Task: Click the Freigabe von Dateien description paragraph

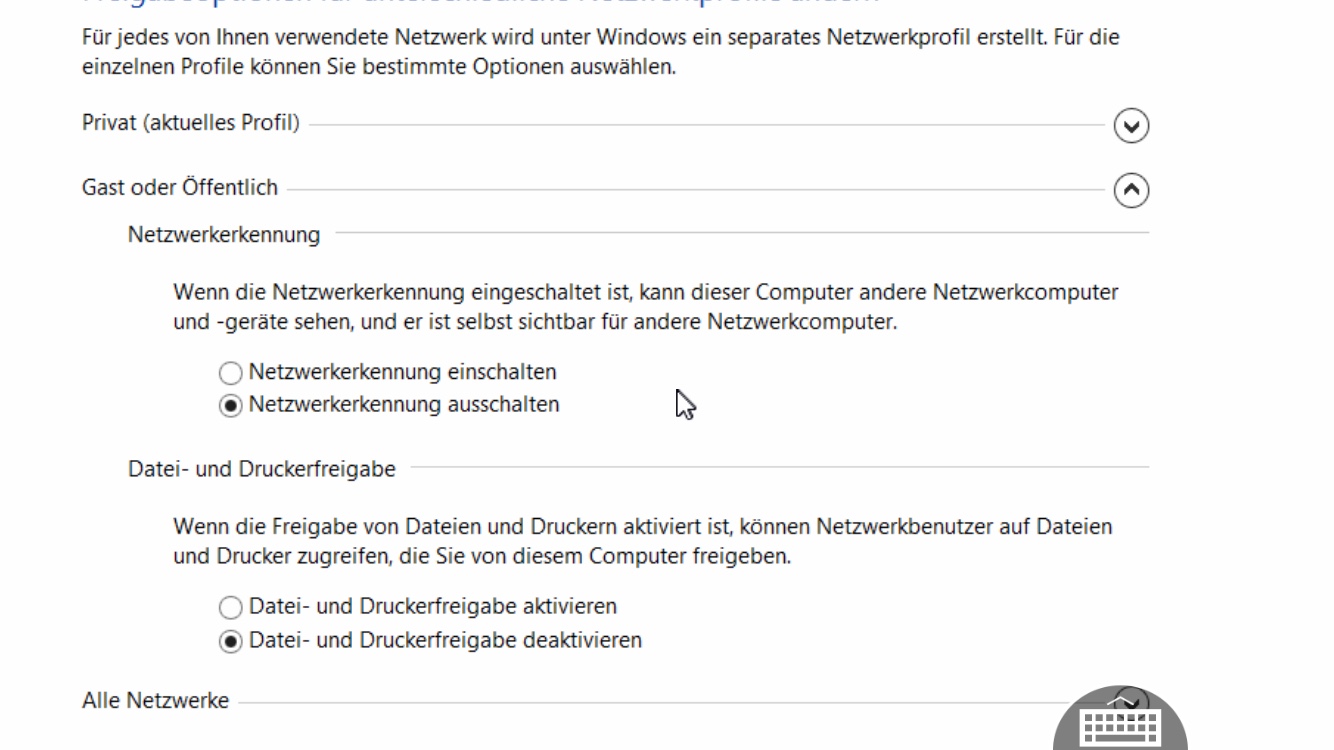Action: [642, 541]
